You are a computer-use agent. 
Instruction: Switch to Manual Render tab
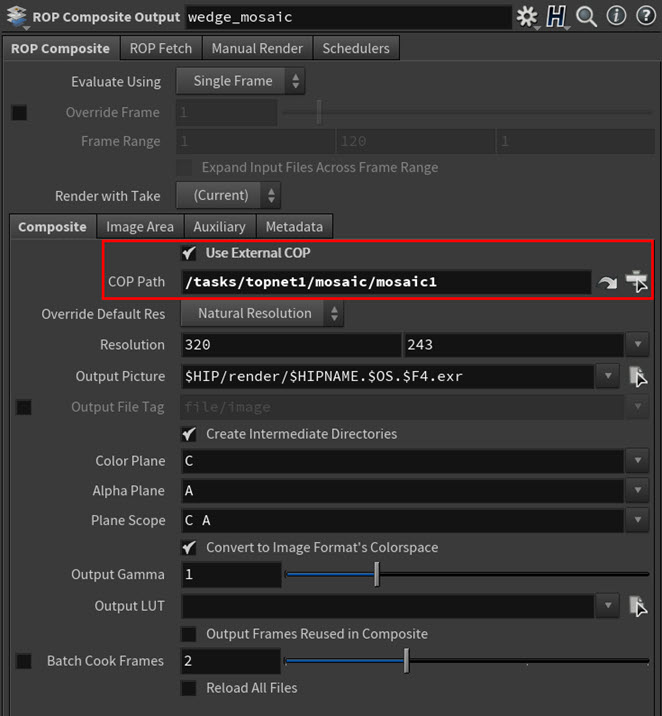click(x=257, y=48)
